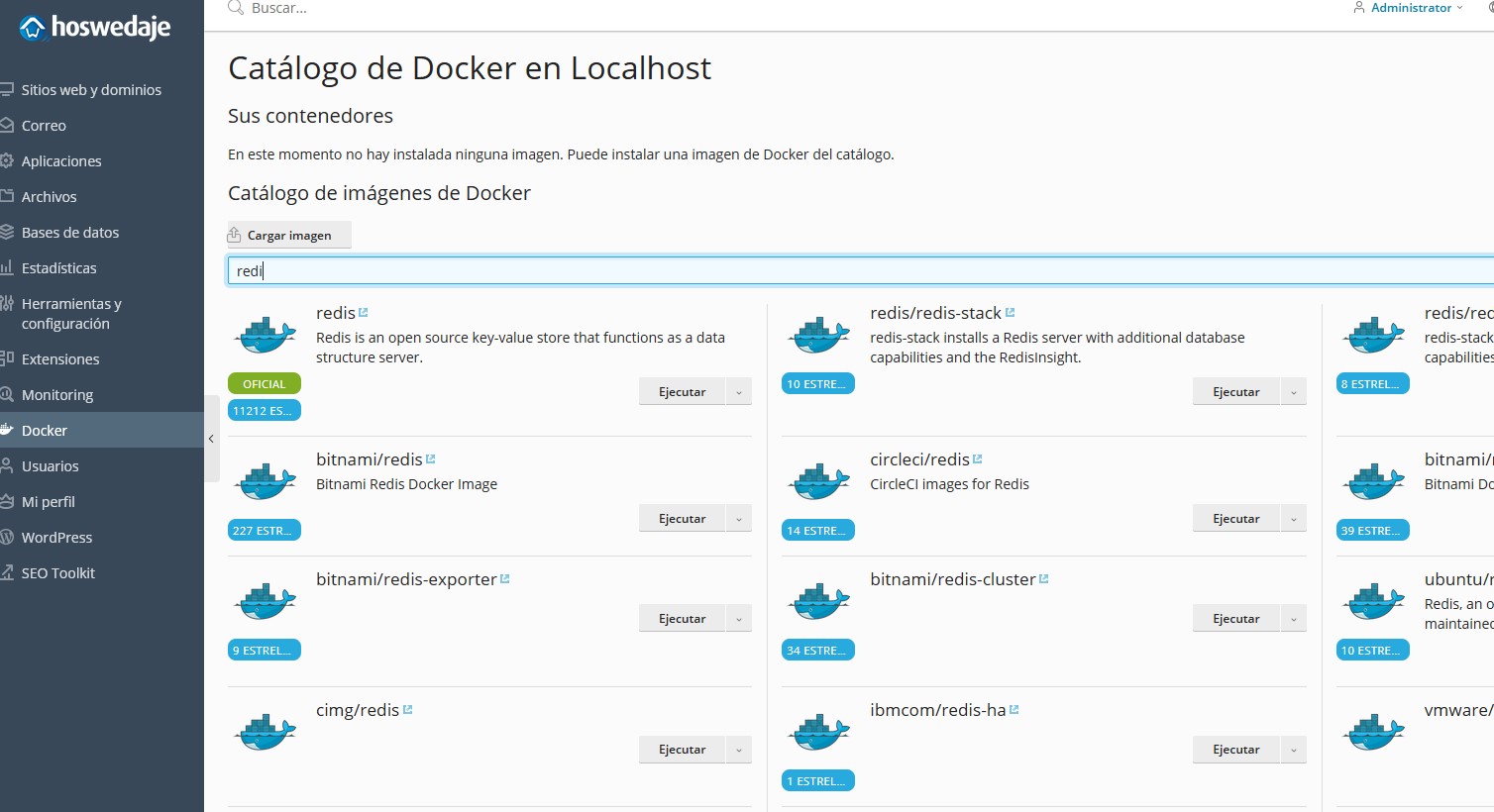Click the hoswedaje logo
The image size is (1494, 812).
tap(95, 28)
